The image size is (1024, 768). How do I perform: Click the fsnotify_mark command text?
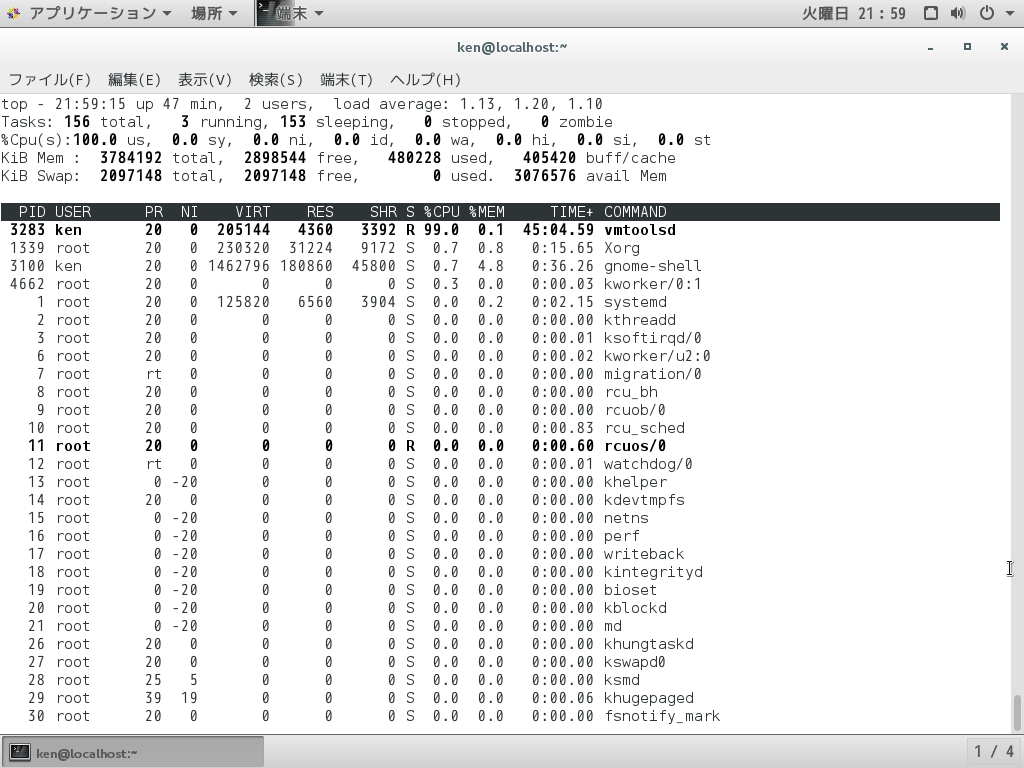[662, 716]
